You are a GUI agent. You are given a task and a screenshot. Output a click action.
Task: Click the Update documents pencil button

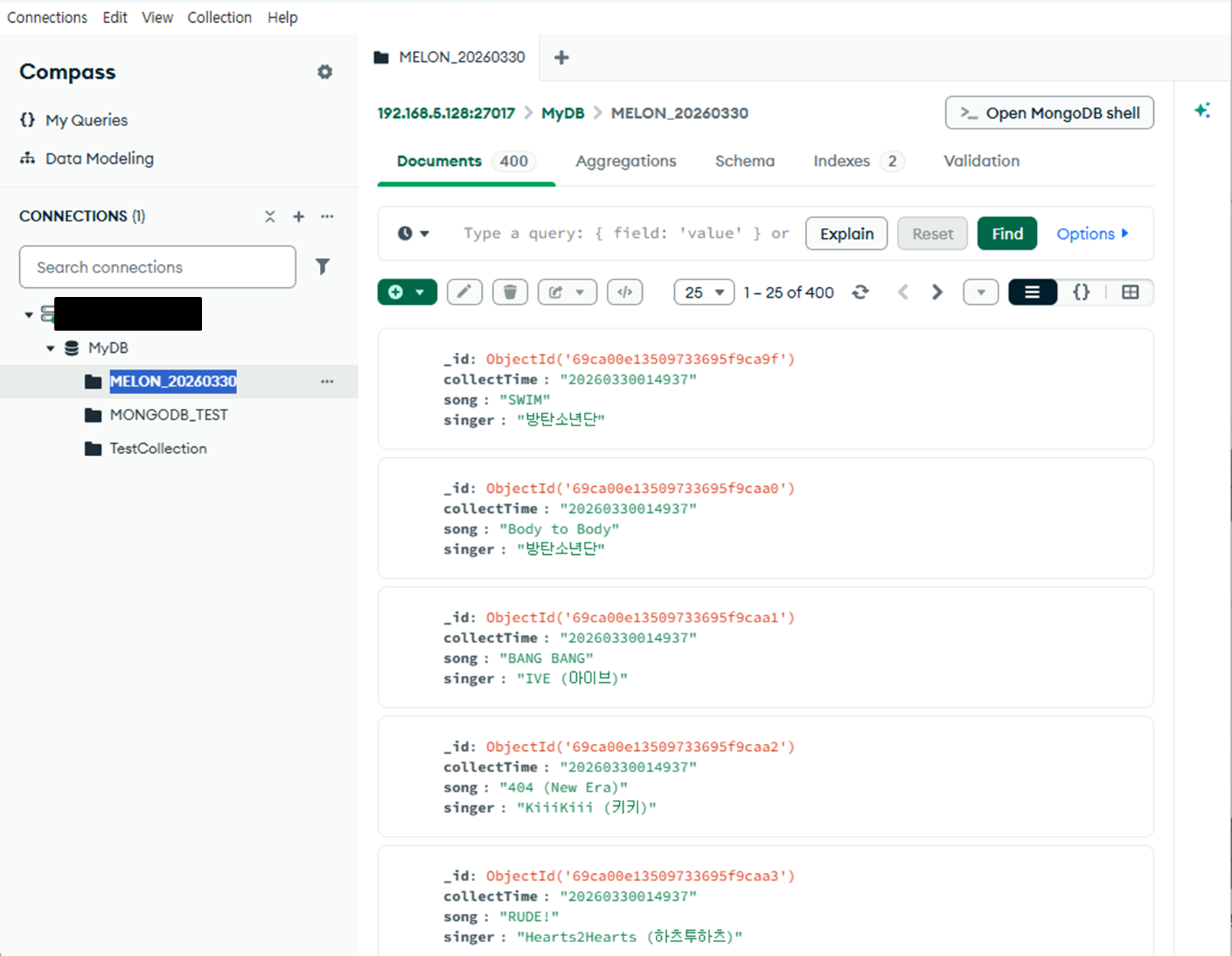pyautogui.click(x=464, y=292)
